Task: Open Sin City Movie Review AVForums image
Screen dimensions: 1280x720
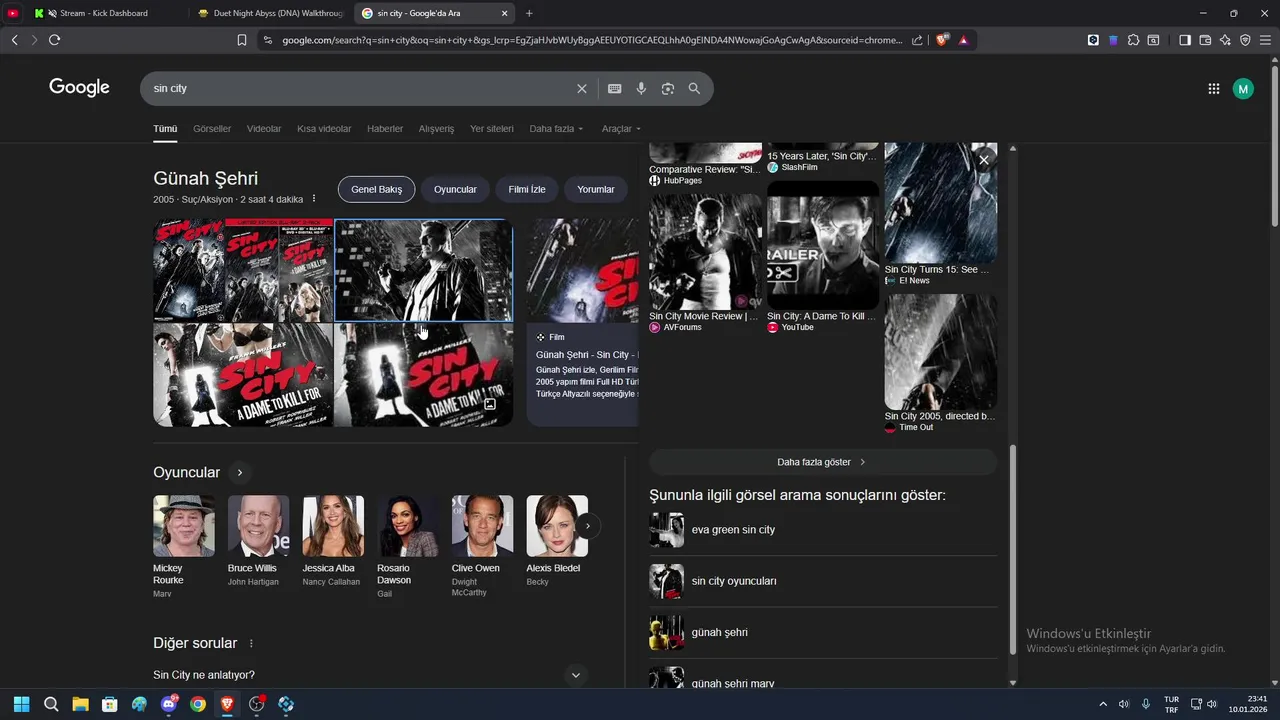Action: (x=705, y=251)
